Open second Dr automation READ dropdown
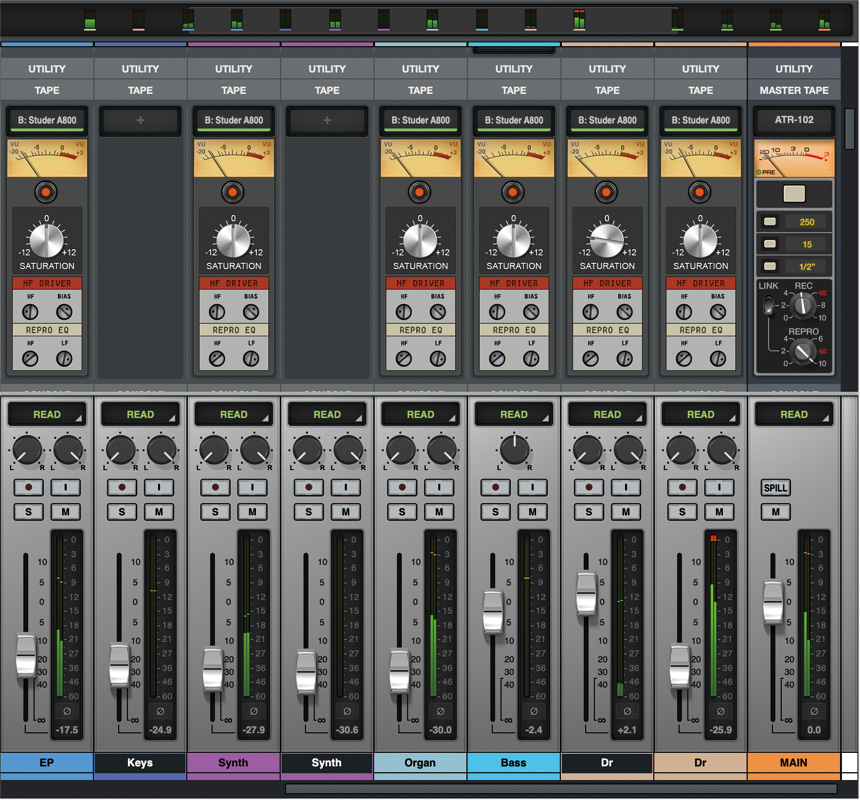 tap(700, 415)
